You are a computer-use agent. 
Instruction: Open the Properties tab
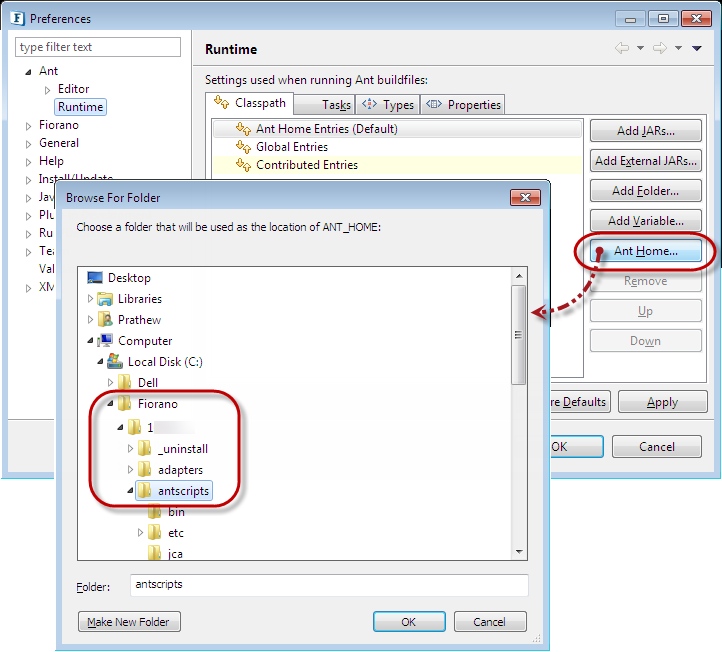(x=463, y=105)
